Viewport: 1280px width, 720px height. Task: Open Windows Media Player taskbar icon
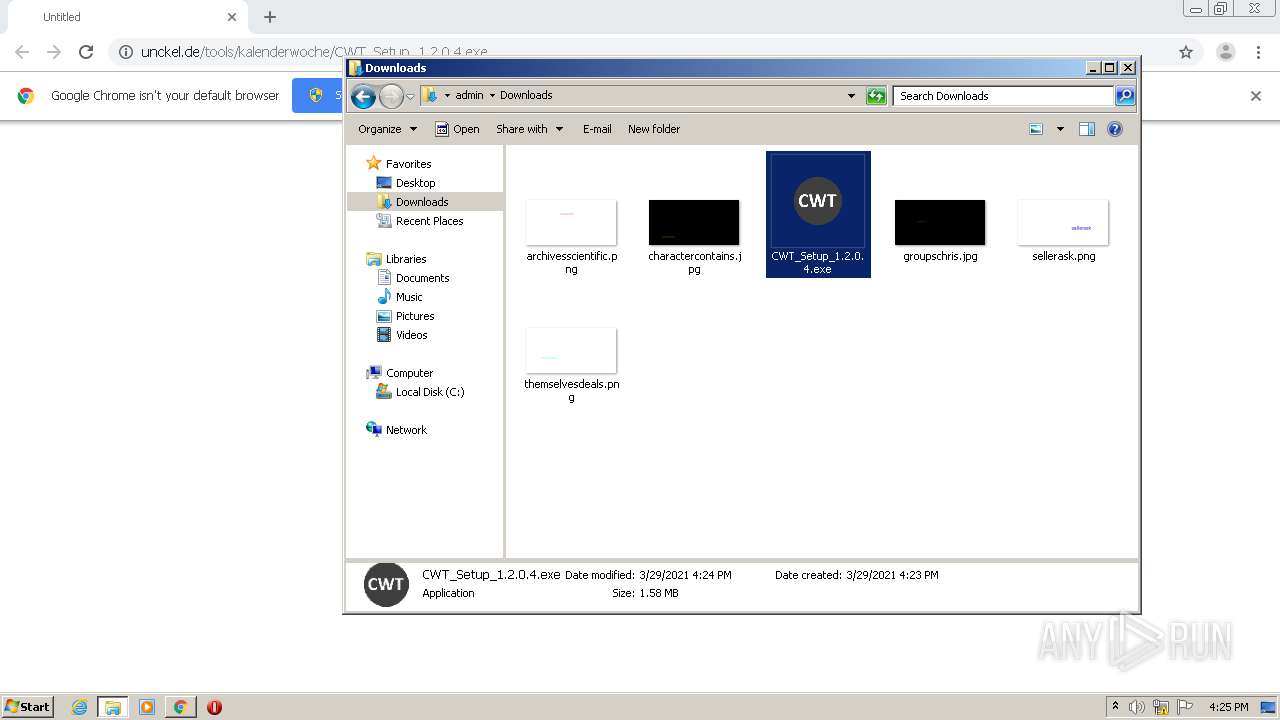pyautogui.click(x=147, y=707)
